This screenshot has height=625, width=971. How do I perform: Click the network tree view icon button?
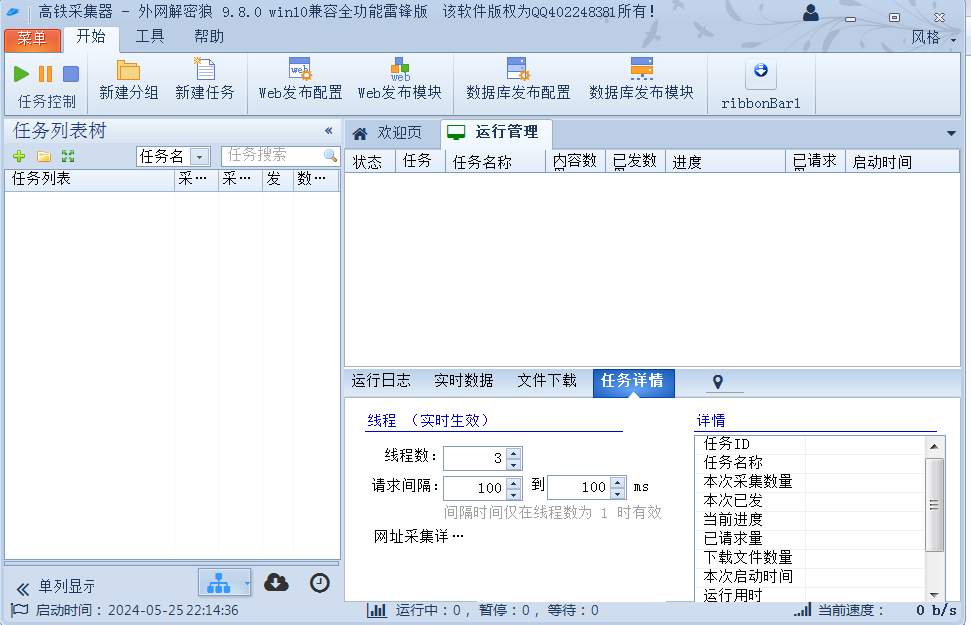(219, 583)
